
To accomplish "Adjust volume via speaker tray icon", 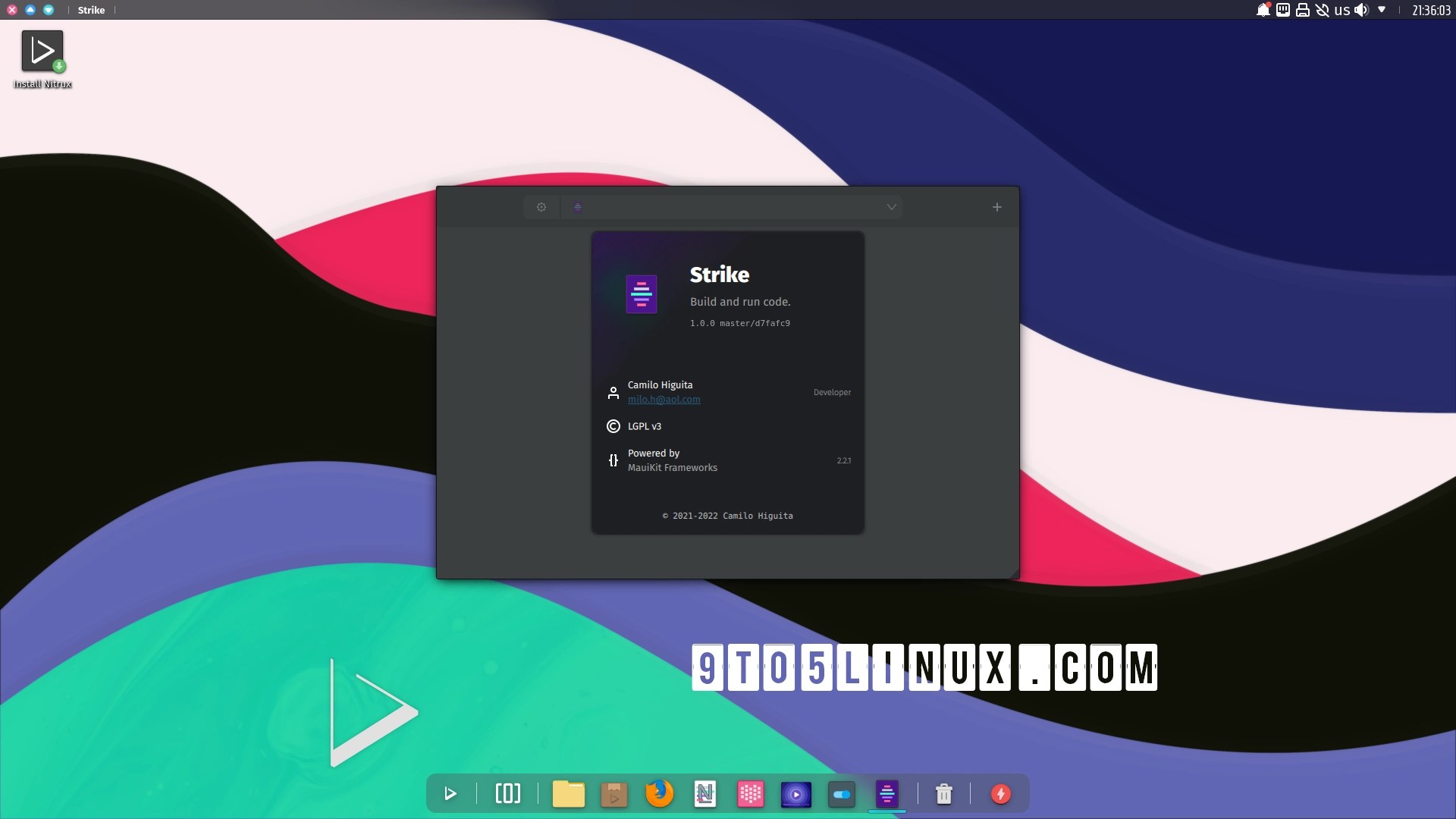I will click(x=1361, y=10).
